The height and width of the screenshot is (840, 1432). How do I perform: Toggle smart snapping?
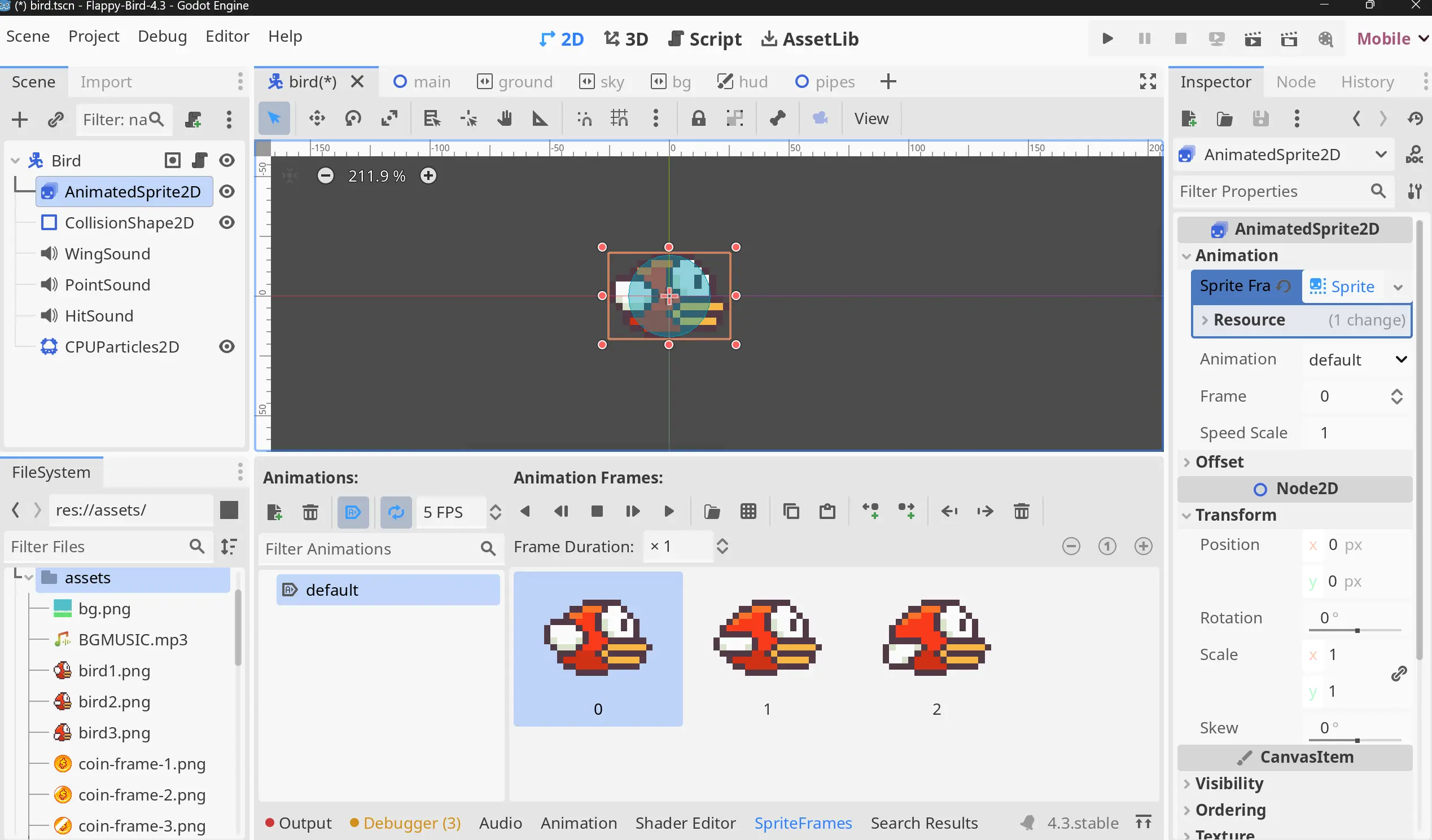584,118
